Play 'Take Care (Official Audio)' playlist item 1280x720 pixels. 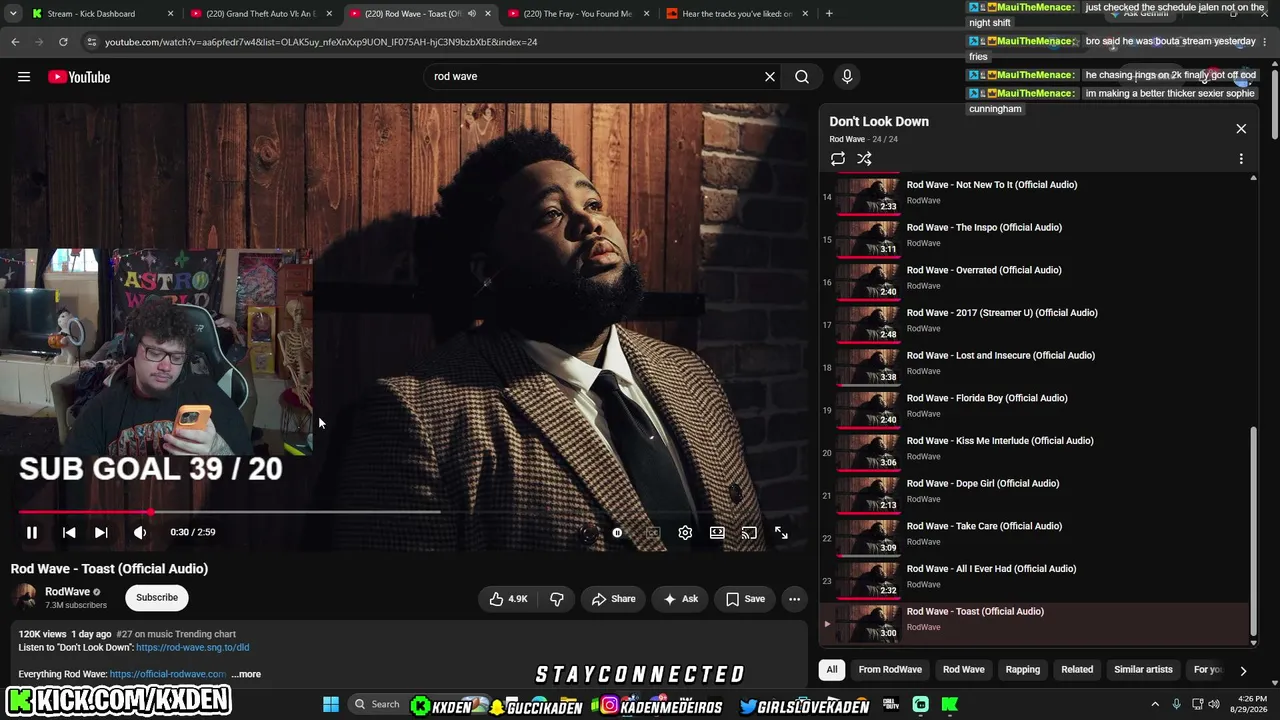coord(1035,538)
